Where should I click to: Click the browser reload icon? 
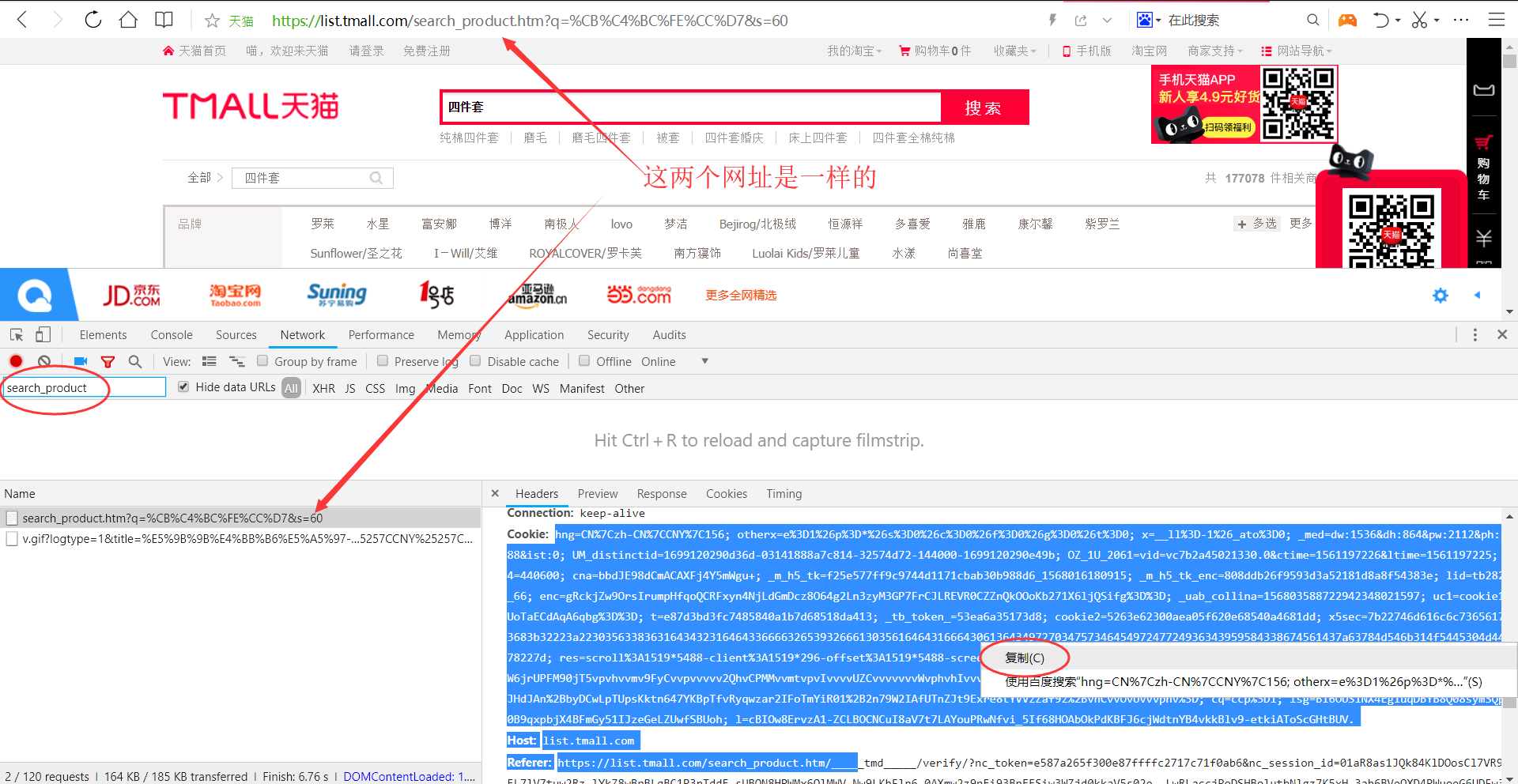coord(93,20)
